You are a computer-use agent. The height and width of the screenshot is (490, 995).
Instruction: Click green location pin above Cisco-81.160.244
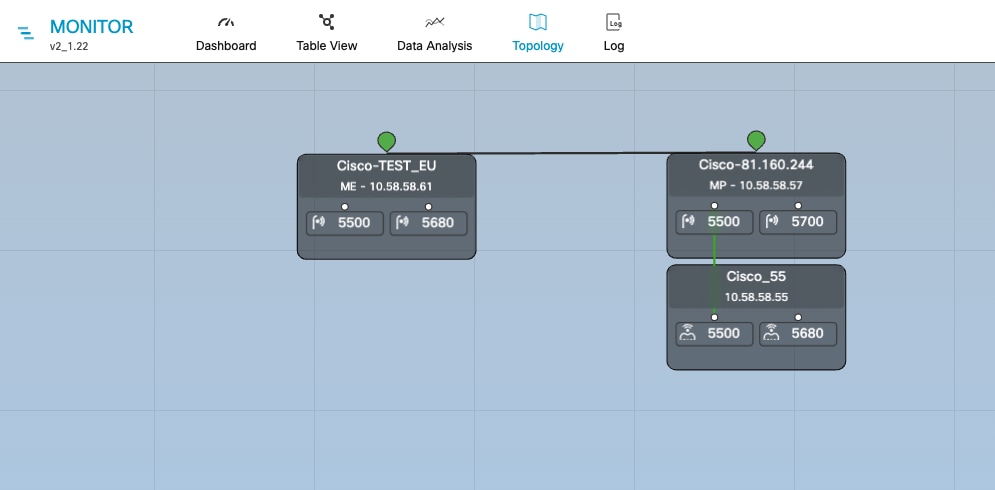[756, 140]
